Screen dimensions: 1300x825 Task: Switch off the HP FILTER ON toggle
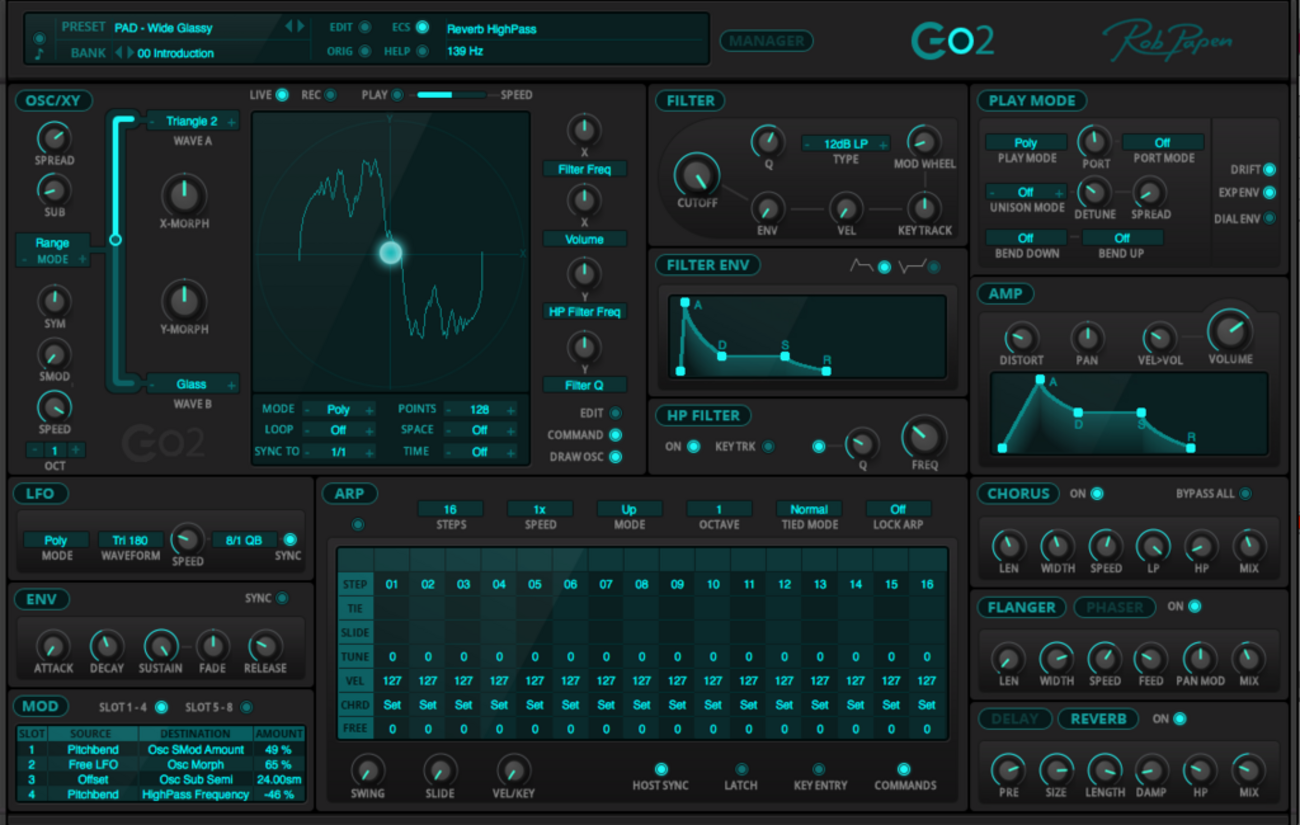693,446
